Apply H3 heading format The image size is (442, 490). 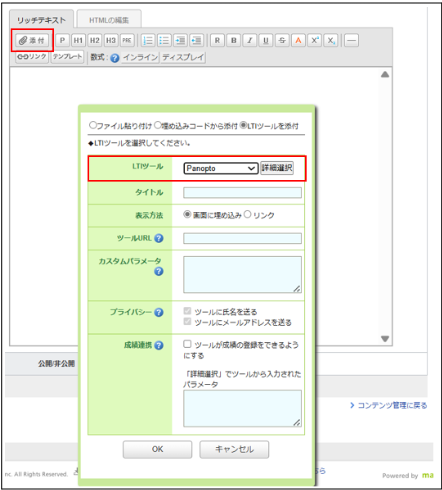[x=111, y=40]
